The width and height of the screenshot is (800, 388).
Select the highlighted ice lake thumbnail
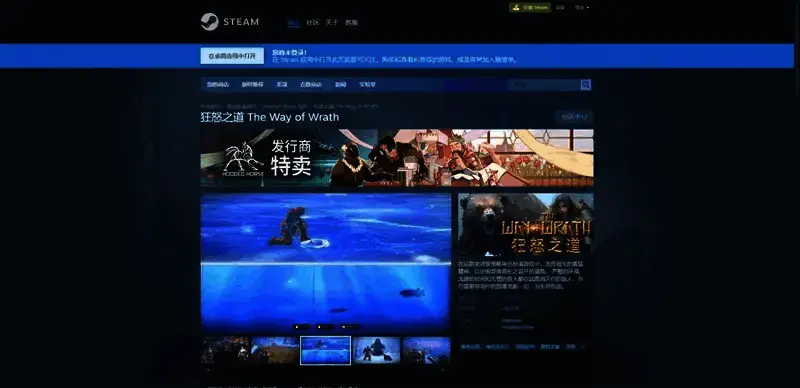point(326,350)
